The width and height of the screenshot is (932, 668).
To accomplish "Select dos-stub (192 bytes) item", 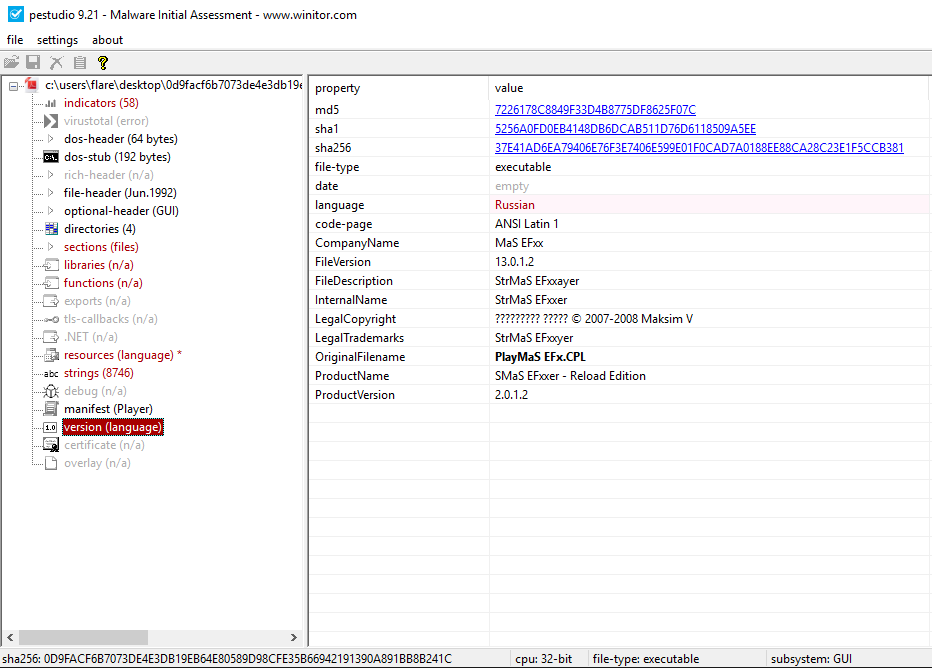I will (117, 157).
